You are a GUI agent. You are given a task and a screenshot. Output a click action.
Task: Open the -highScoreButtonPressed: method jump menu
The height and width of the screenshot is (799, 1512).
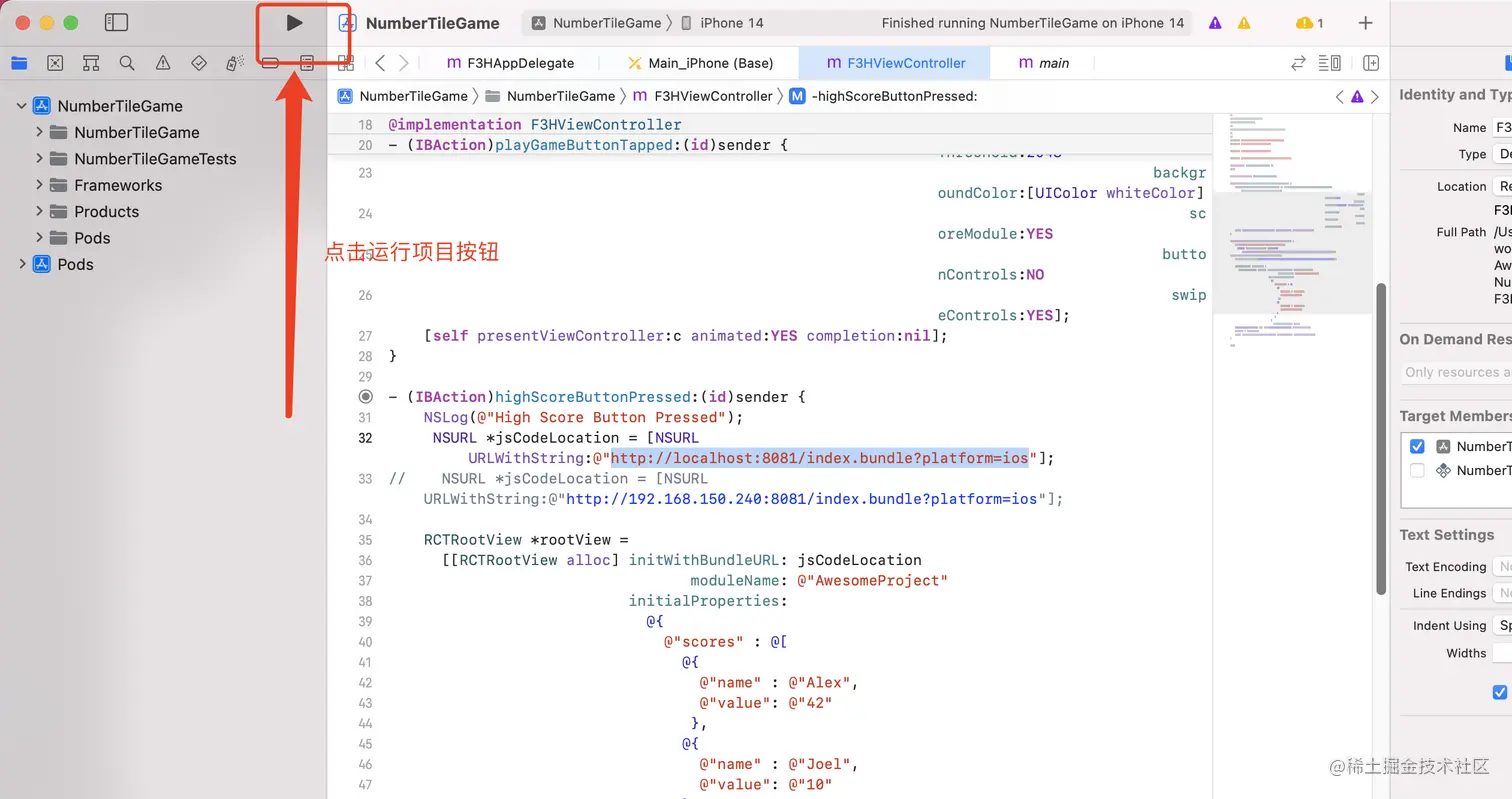883,97
